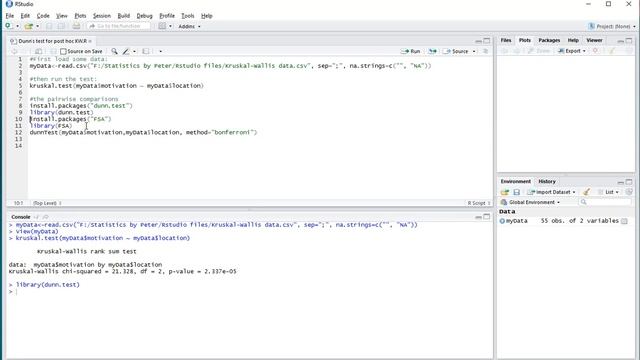Screen dimensions: 640x360
Task: Open the Project (None) dropdown
Action: pyautogui.click(x=611, y=27)
